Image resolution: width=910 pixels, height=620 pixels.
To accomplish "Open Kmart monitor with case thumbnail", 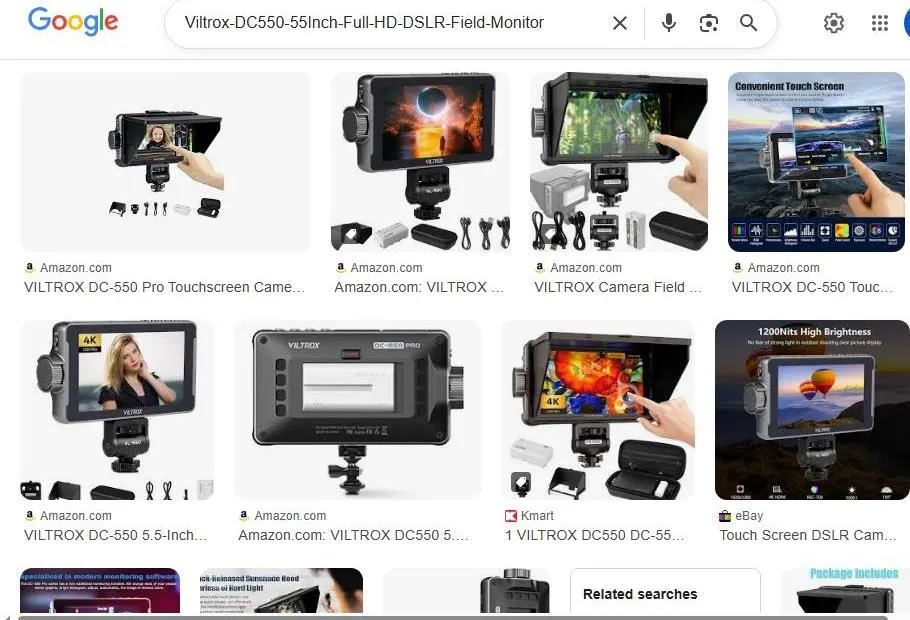I will [598, 410].
